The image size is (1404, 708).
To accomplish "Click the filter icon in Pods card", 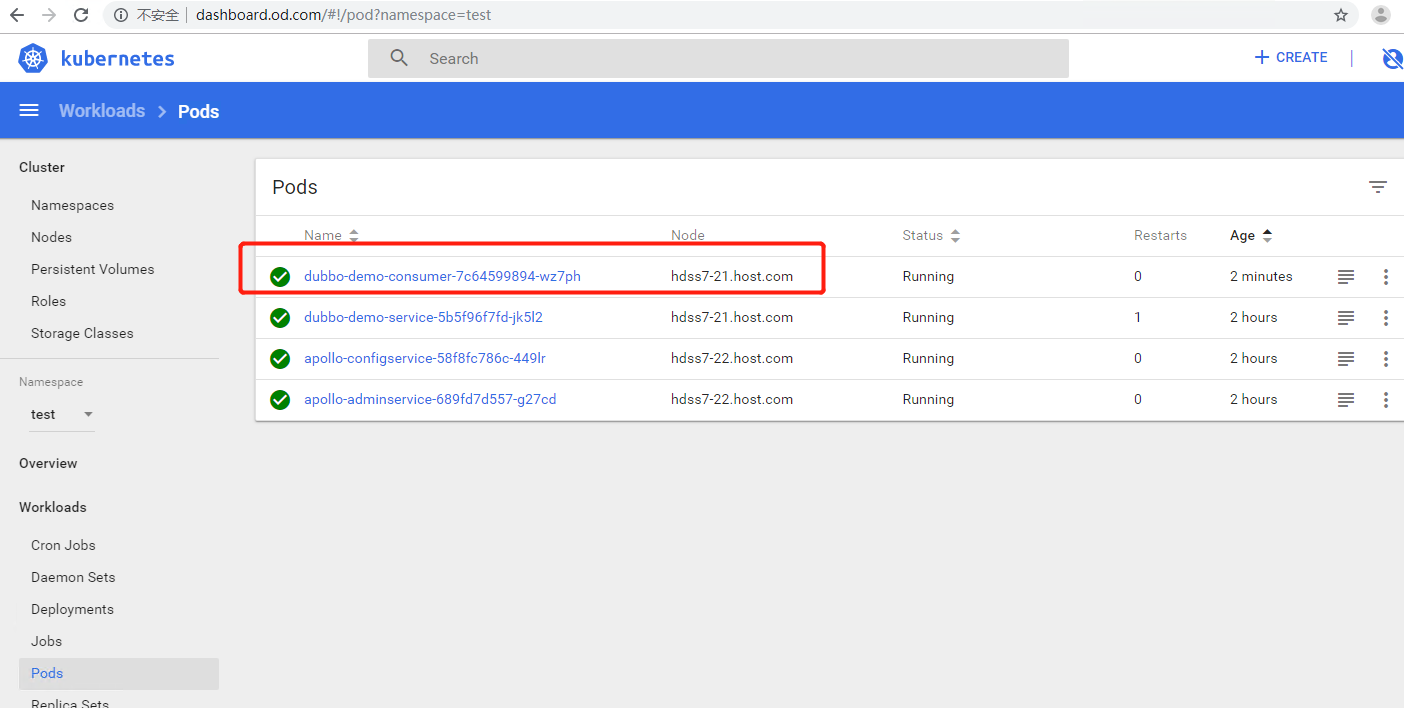I will pyautogui.click(x=1377, y=187).
